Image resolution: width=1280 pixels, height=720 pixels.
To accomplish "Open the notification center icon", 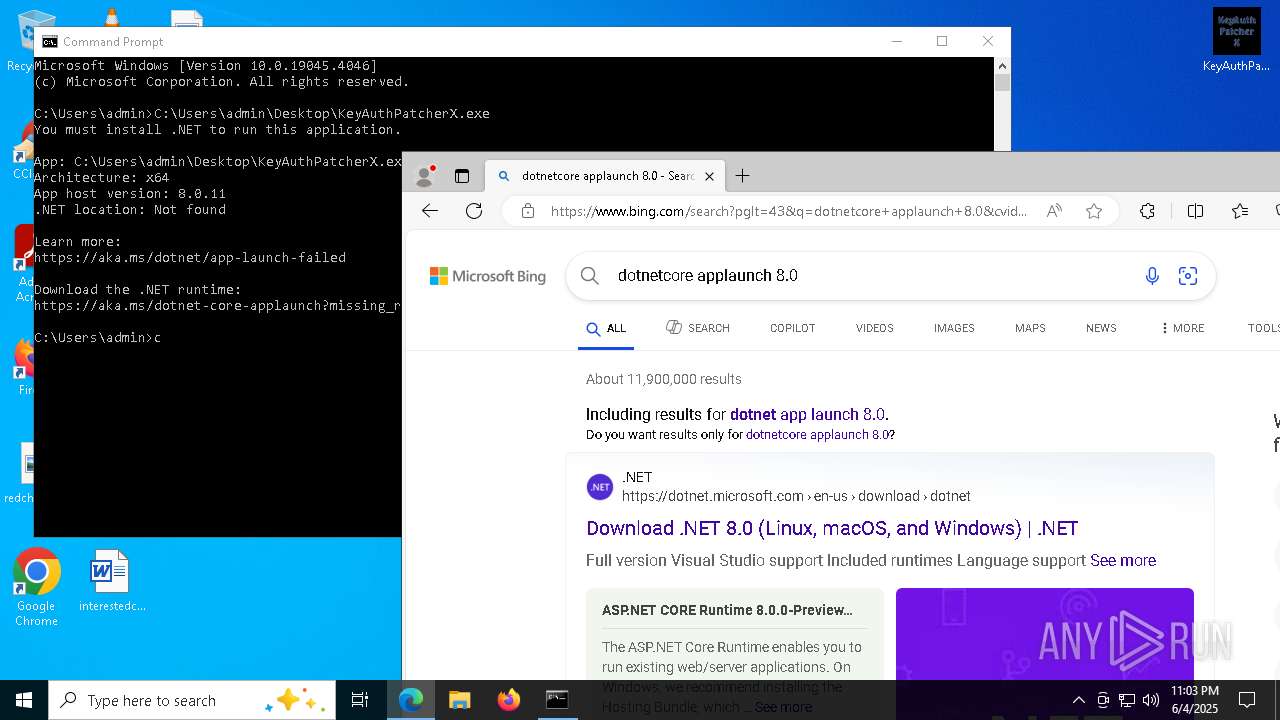I will (1247, 700).
